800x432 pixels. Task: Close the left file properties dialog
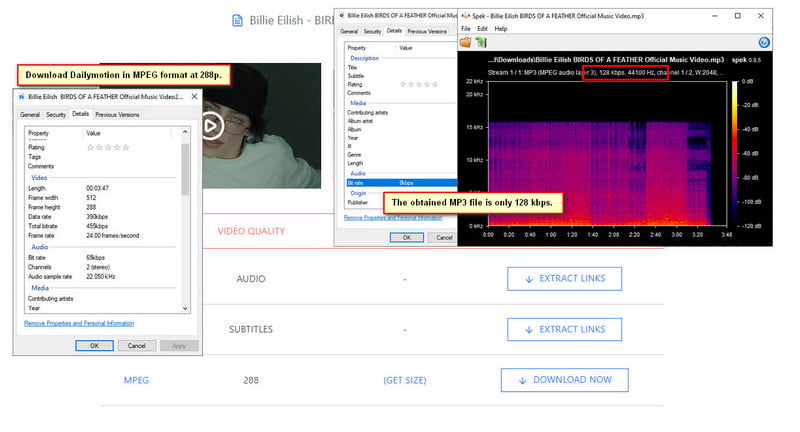(194, 96)
